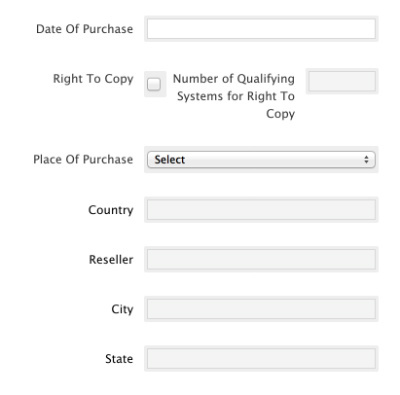Click into the Reseller text box
The height and width of the screenshot is (395, 400).
(261, 259)
